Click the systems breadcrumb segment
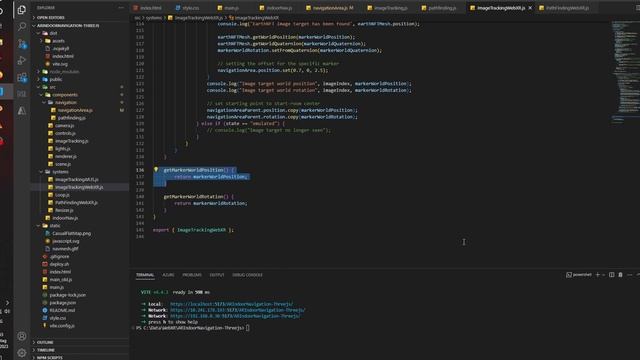Viewport: 640px width, 360px height. coord(154,18)
